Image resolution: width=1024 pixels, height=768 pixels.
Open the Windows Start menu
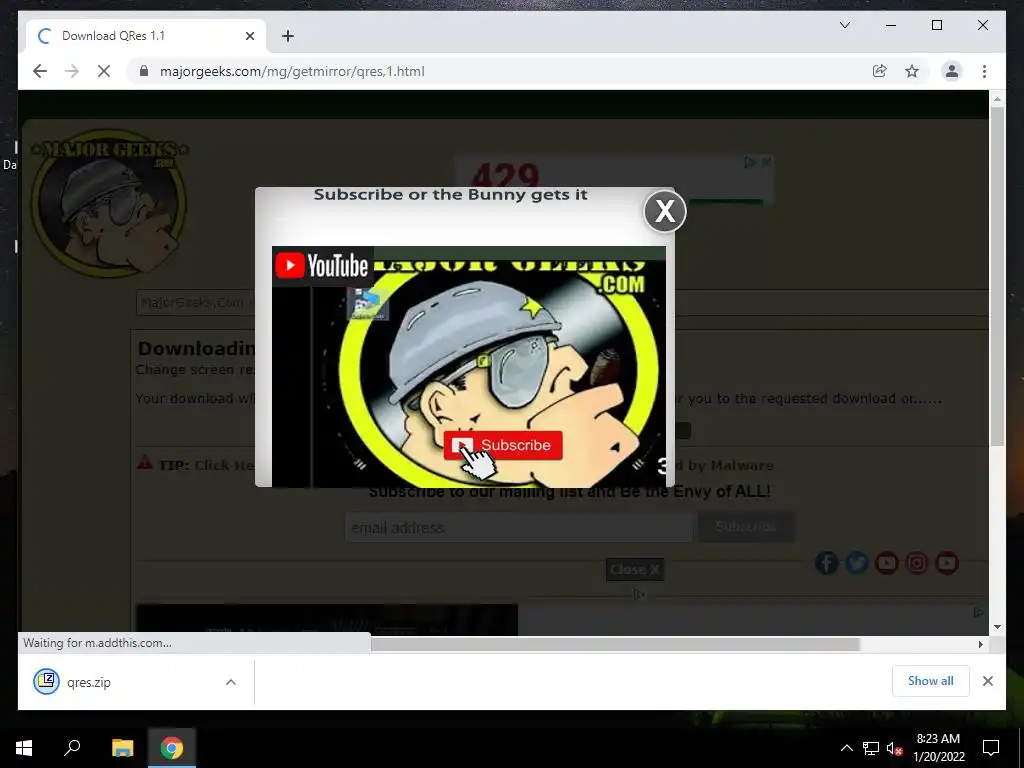[24, 748]
